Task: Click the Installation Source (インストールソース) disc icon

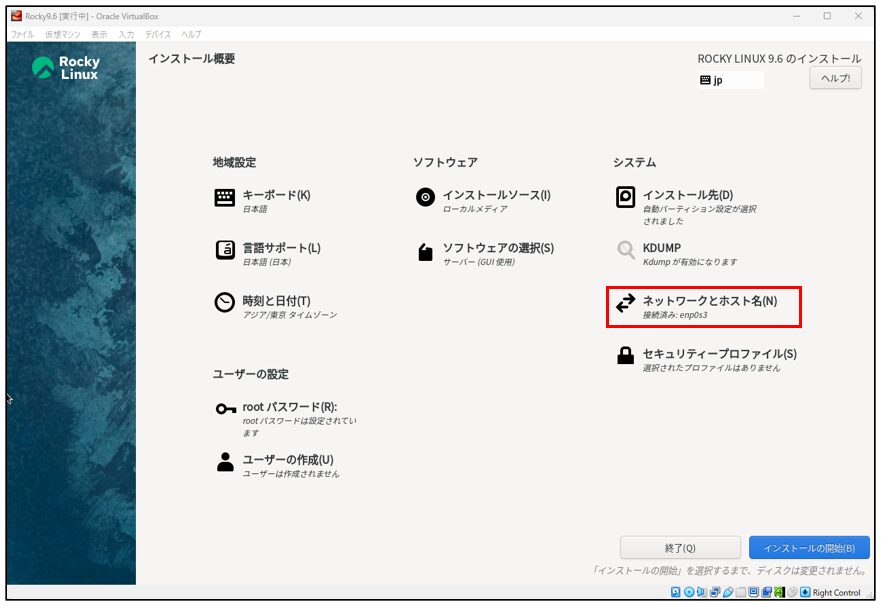Action: pyautogui.click(x=425, y=198)
